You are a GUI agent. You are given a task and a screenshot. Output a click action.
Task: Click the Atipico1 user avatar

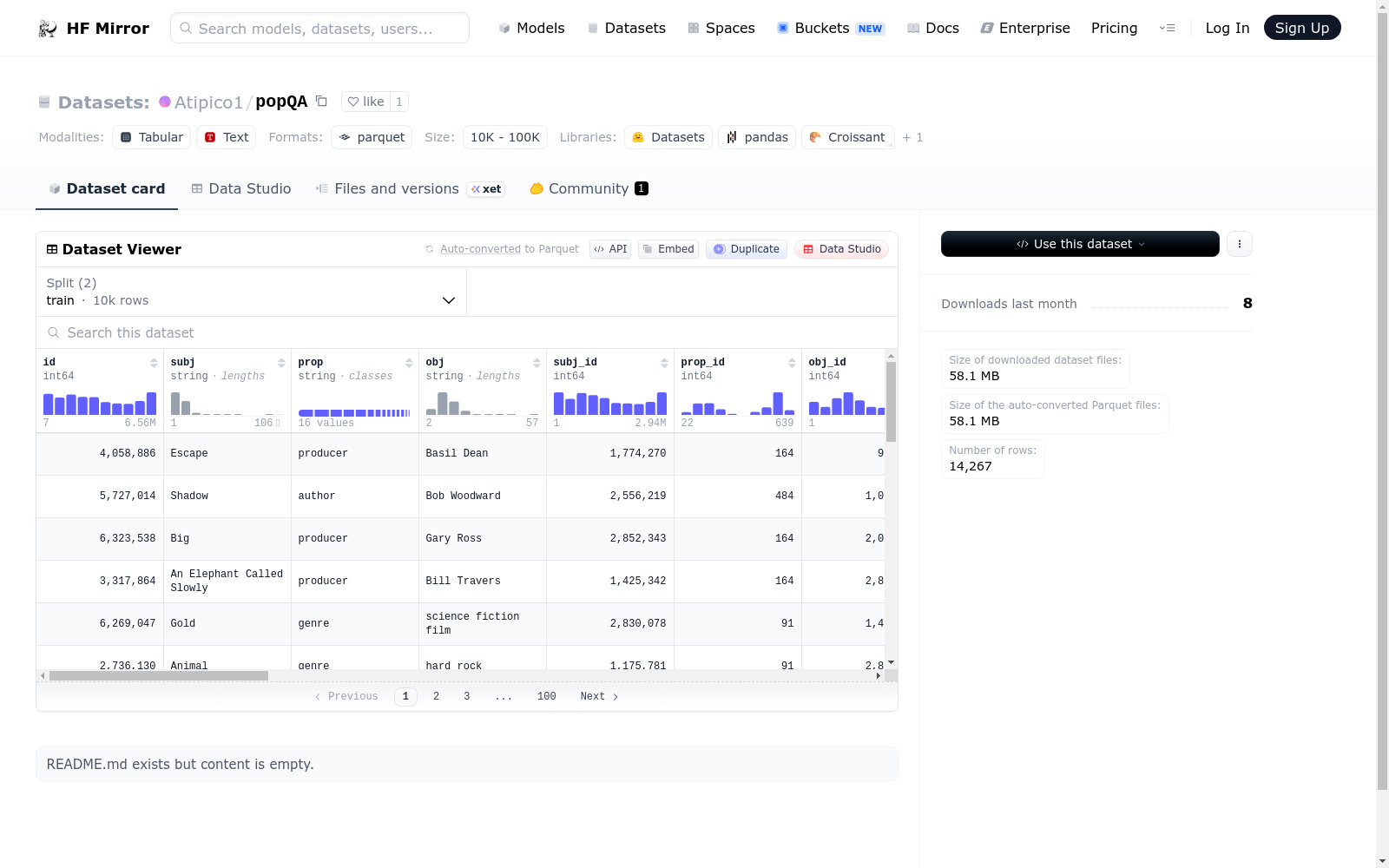tap(165, 102)
